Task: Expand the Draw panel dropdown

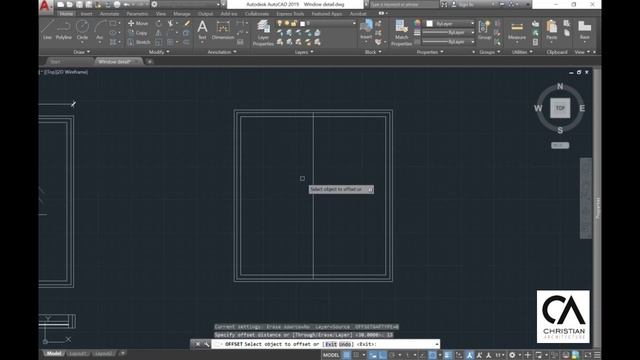Action: [x=82, y=52]
